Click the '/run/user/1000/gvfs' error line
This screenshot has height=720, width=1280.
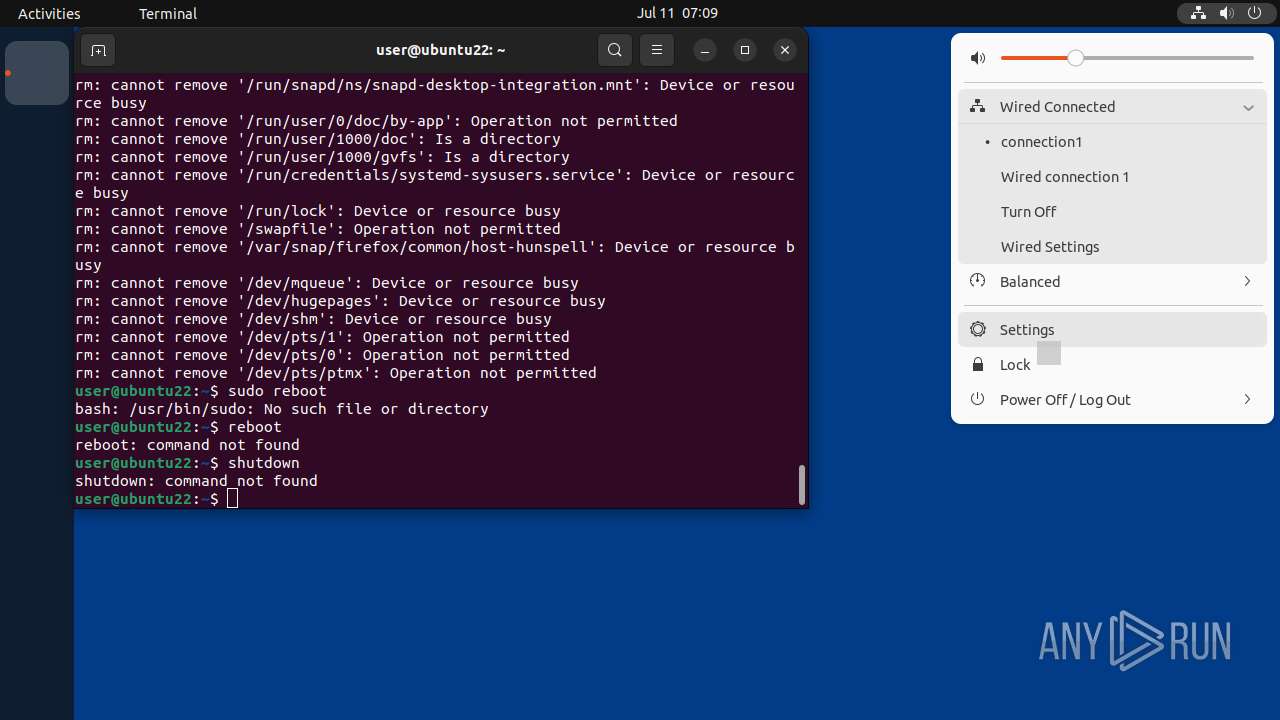pos(322,157)
